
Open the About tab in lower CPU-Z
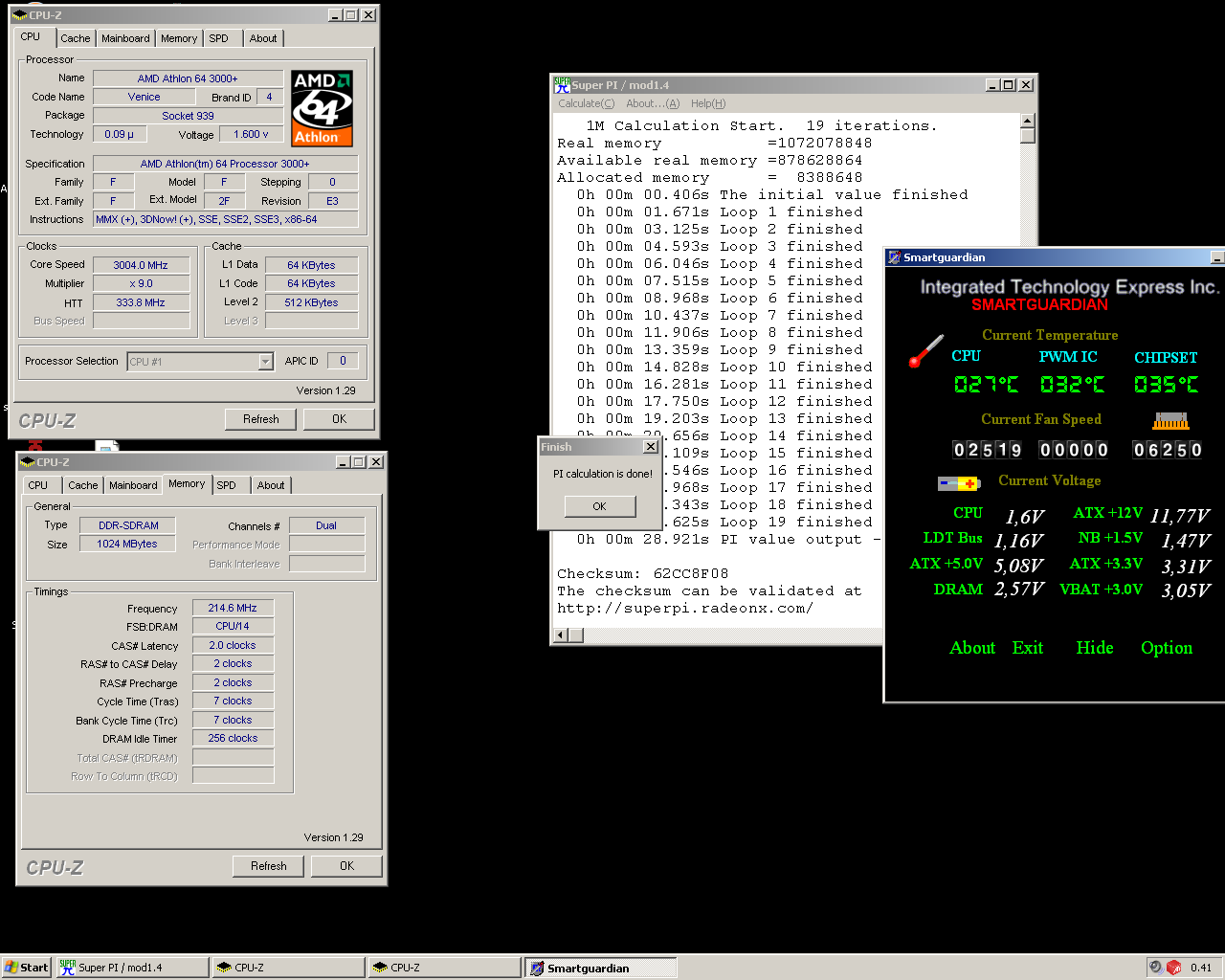point(271,485)
